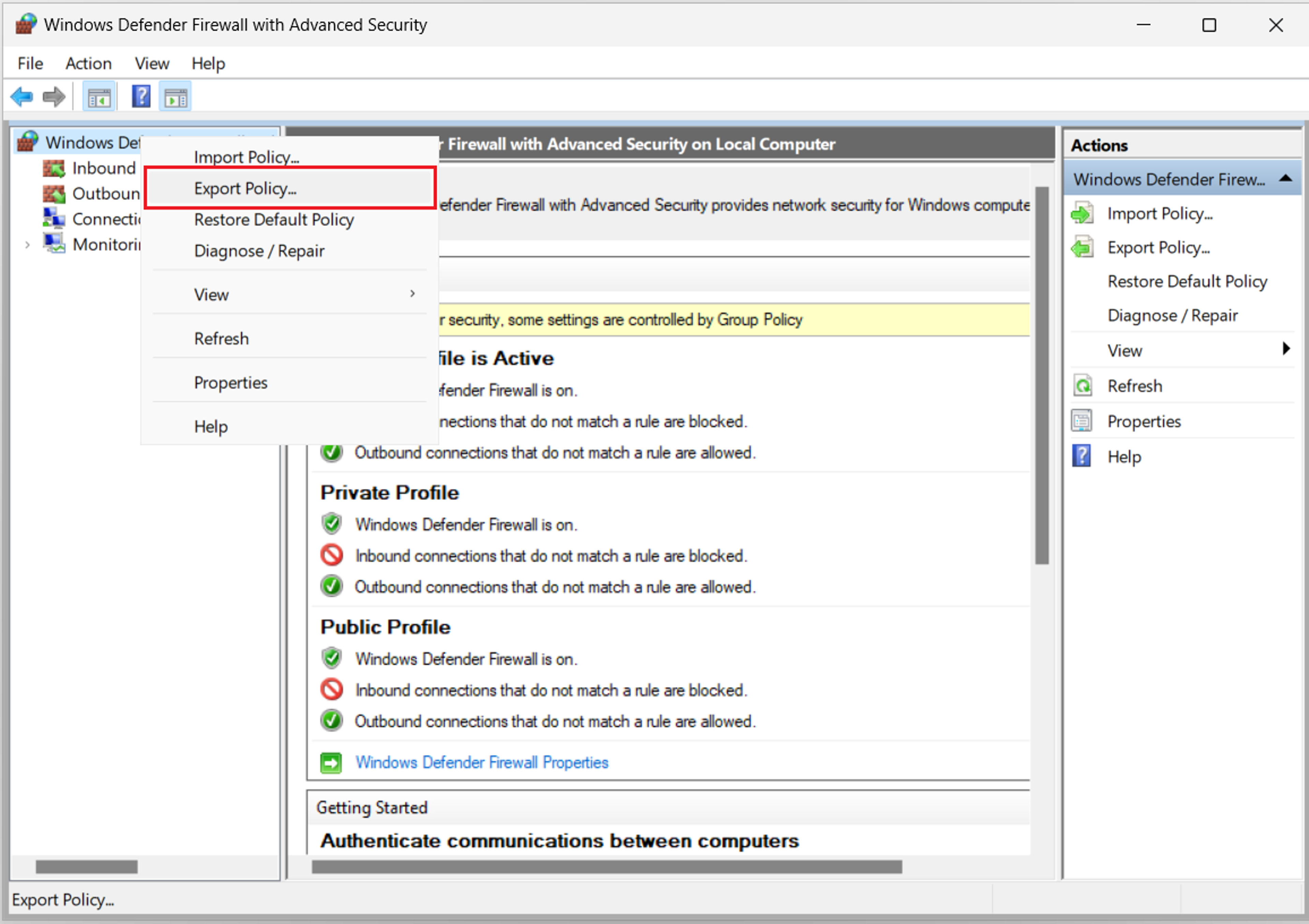This screenshot has height=924, width=1309.
Task: Click the Inbound Rules firewall icon in the tree
Action: (54, 168)
